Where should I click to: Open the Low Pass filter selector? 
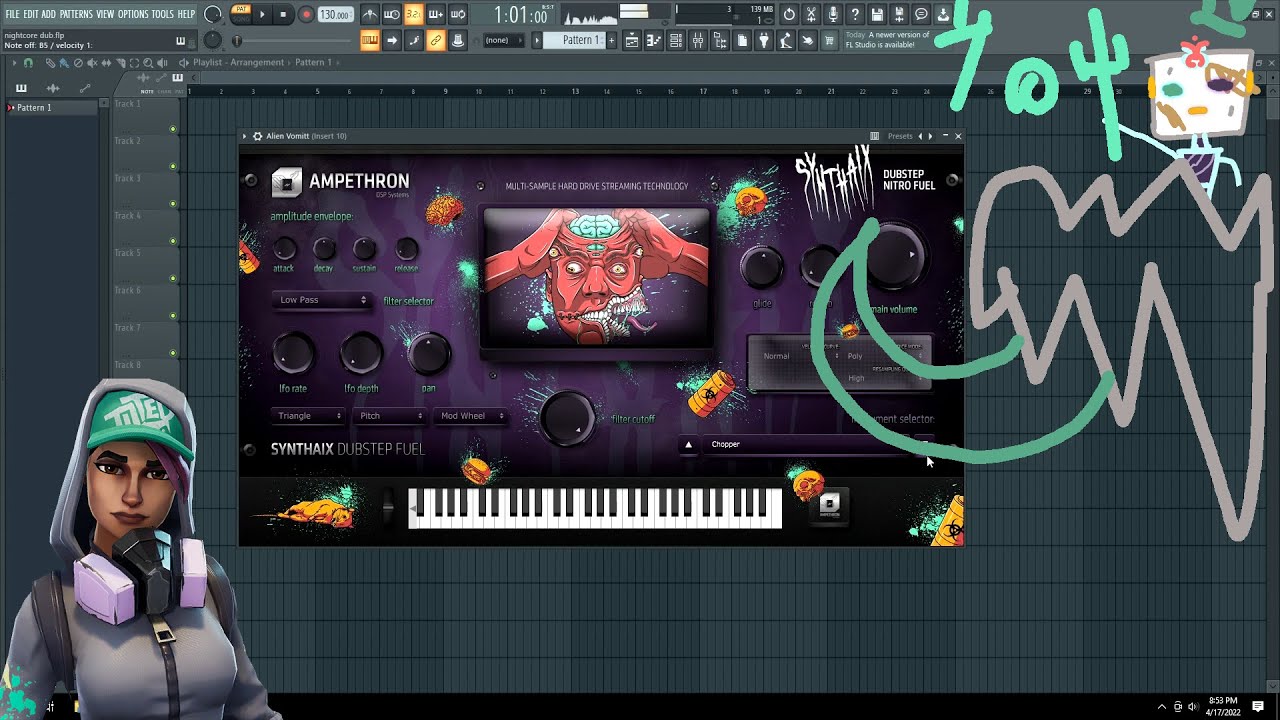(322, 300)
